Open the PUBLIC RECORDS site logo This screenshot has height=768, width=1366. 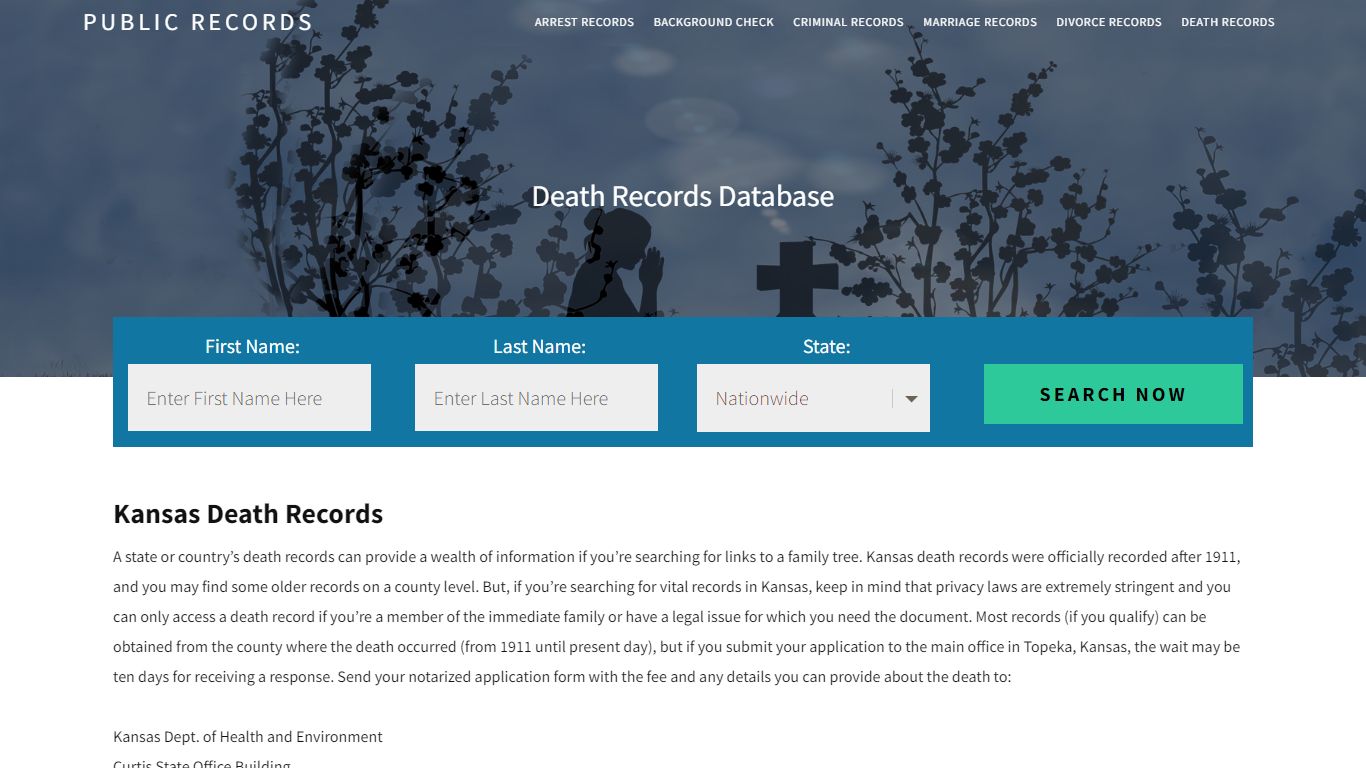point(198,22)
